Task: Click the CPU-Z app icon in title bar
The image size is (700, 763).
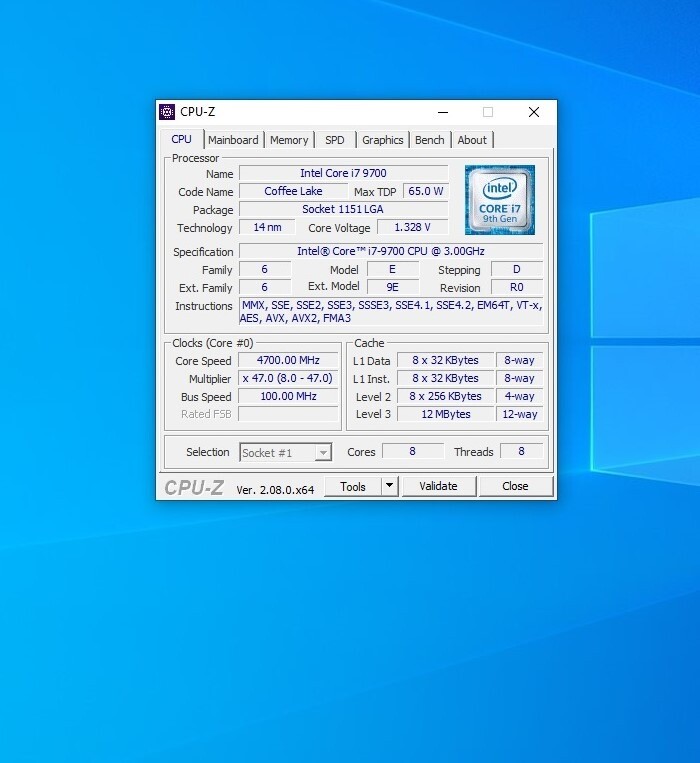Action: pos(167,112)
